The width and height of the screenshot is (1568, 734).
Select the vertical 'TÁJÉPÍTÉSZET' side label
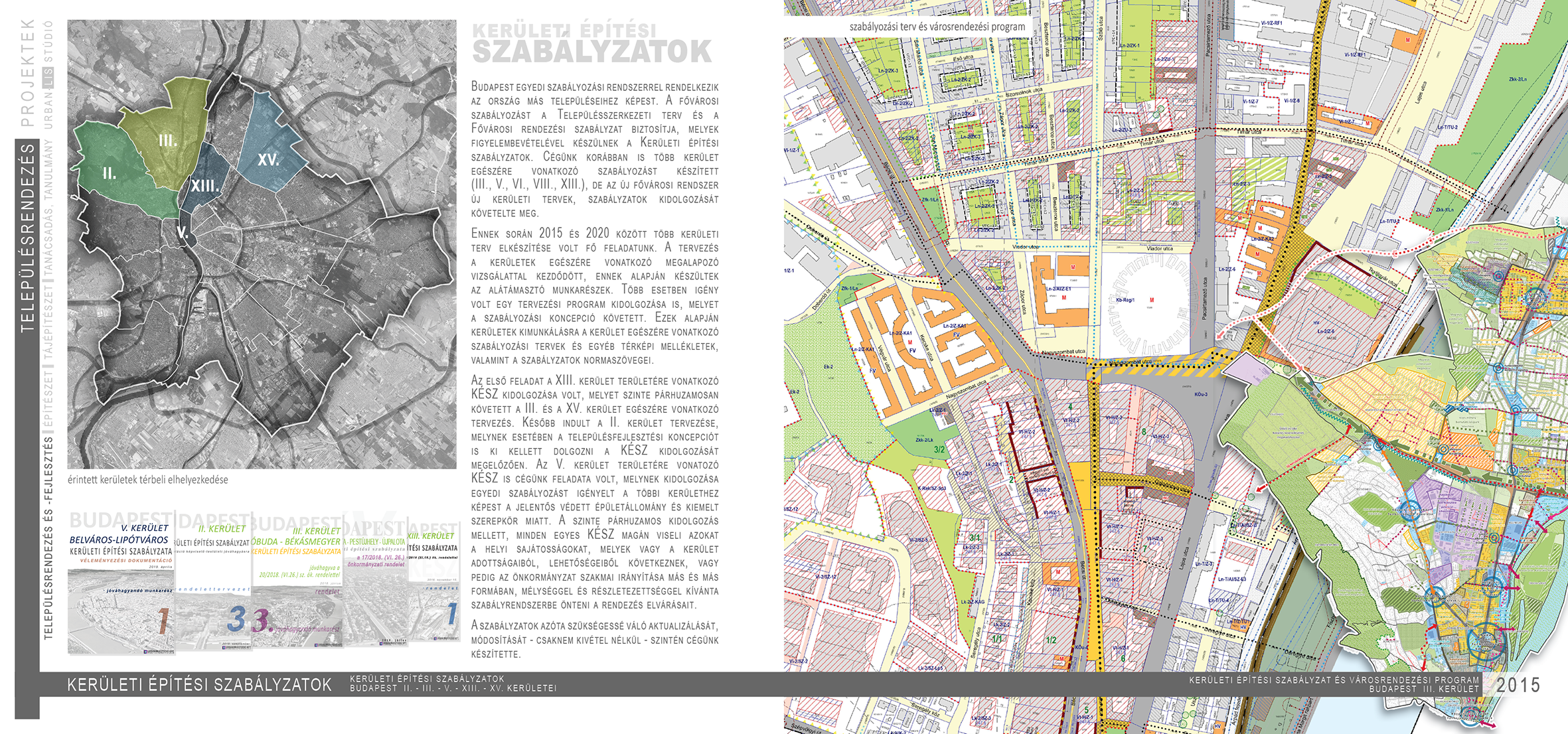[48, 323]
